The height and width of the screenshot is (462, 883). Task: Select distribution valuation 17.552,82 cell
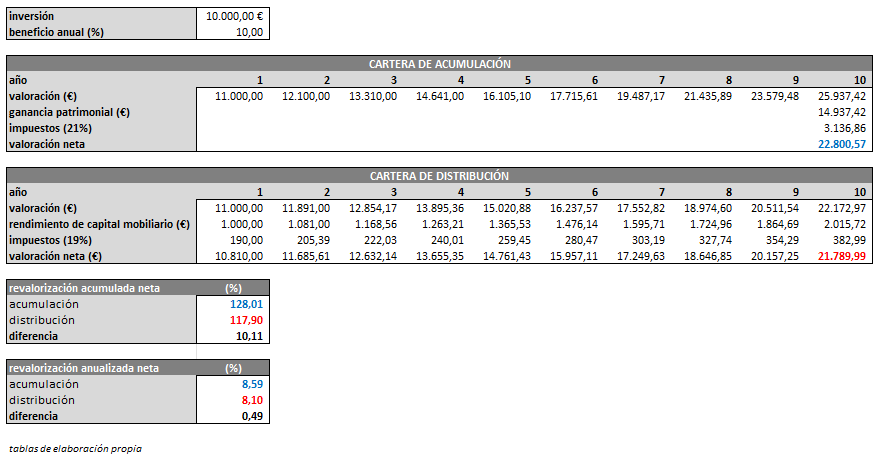641,208
